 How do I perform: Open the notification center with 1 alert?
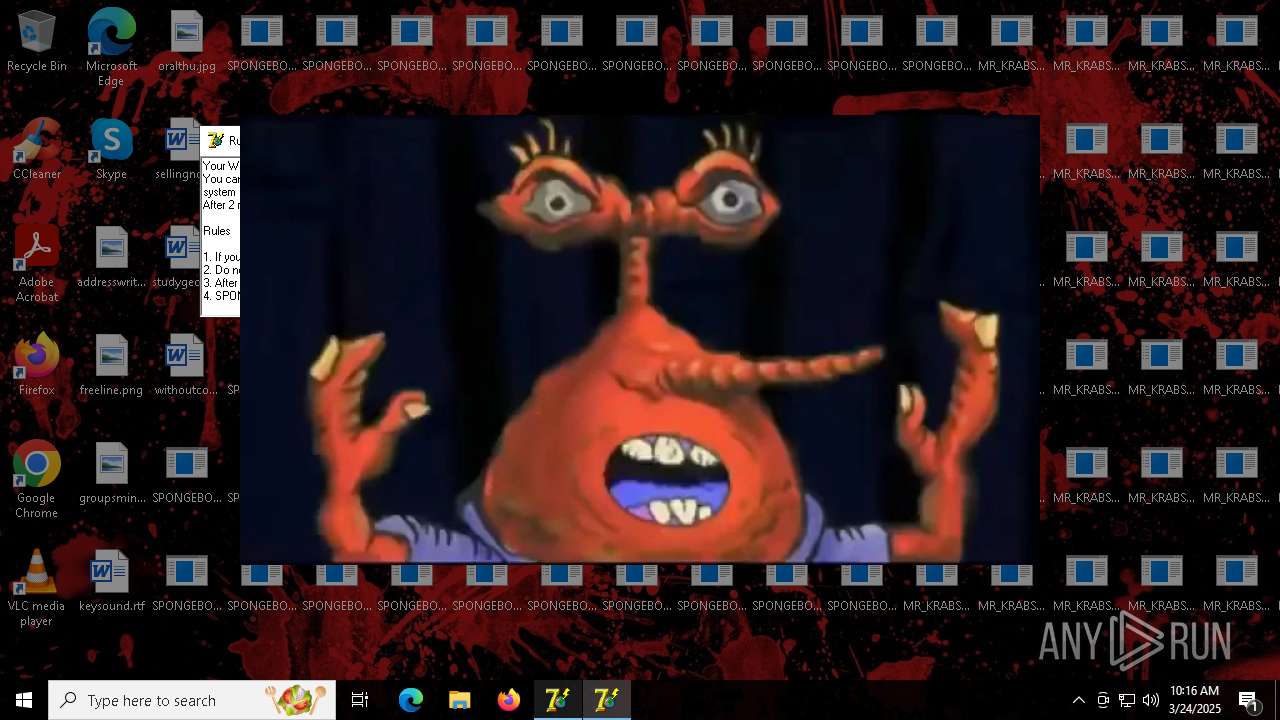1248,700
